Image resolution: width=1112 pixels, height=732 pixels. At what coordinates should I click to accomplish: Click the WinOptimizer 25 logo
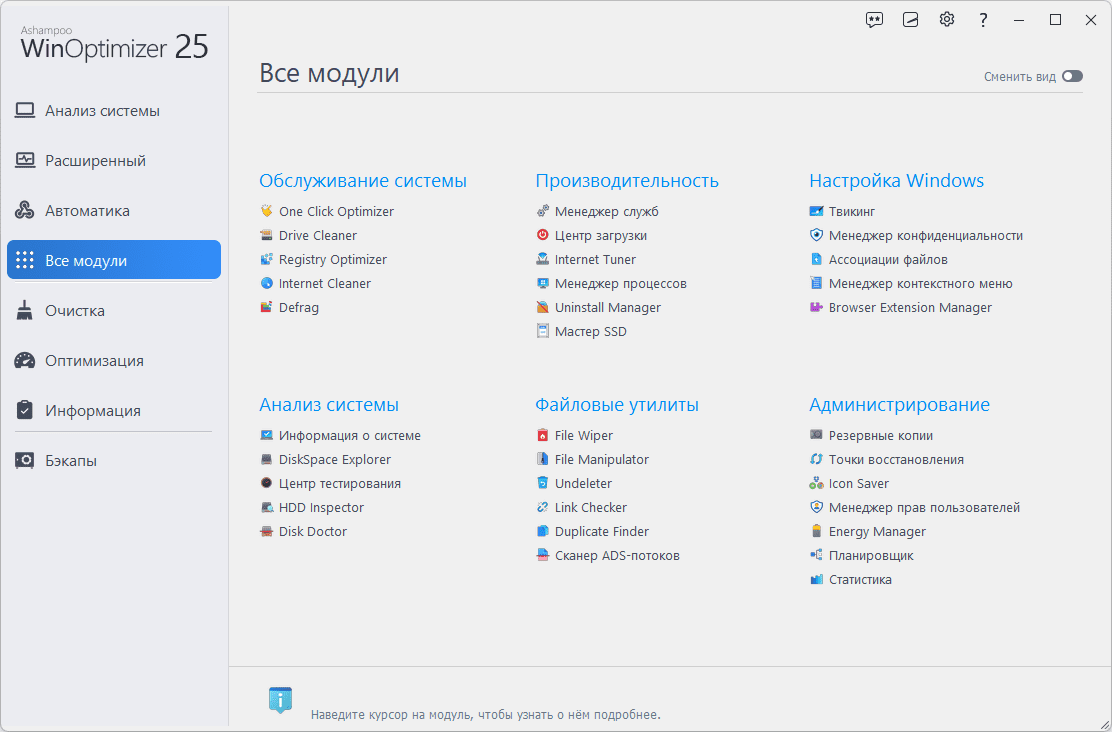click(x=114, y=44)
